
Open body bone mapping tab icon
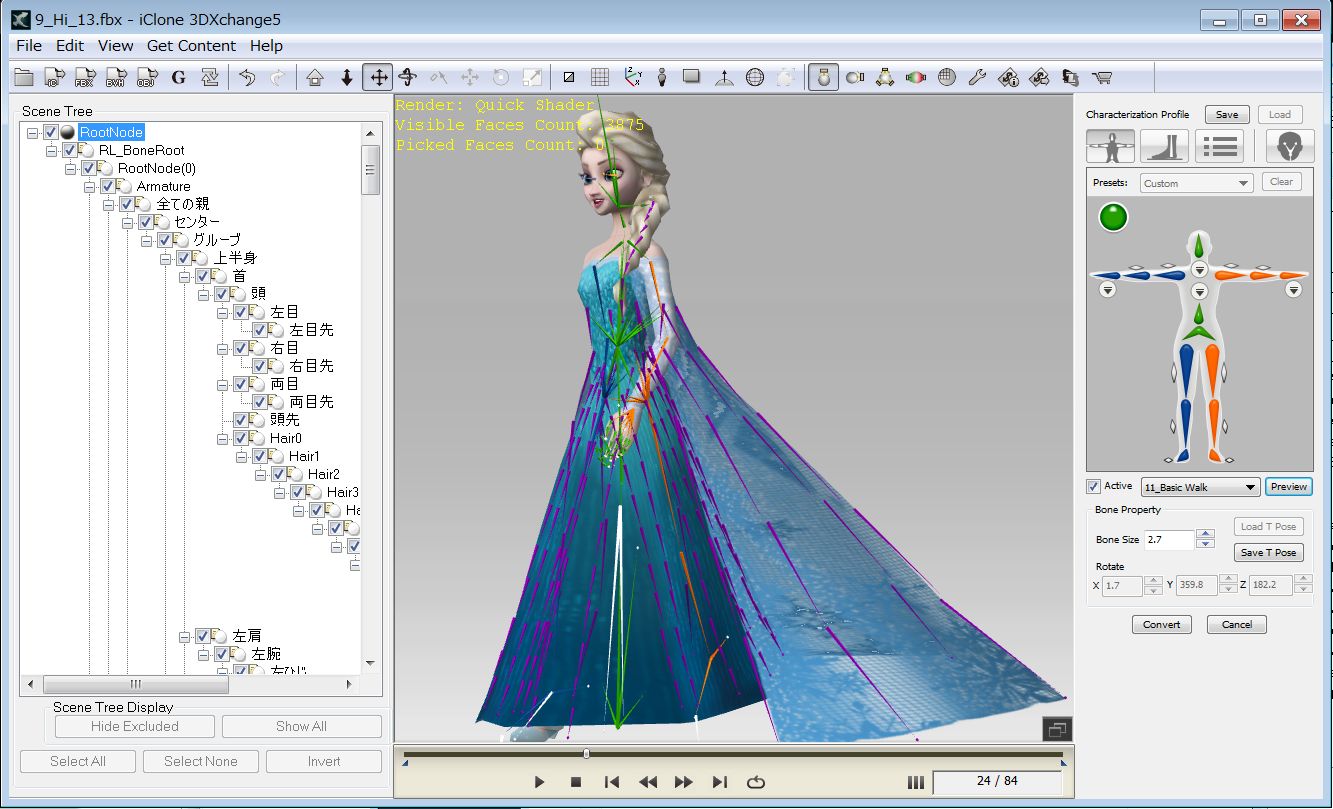pos(1110,146)
